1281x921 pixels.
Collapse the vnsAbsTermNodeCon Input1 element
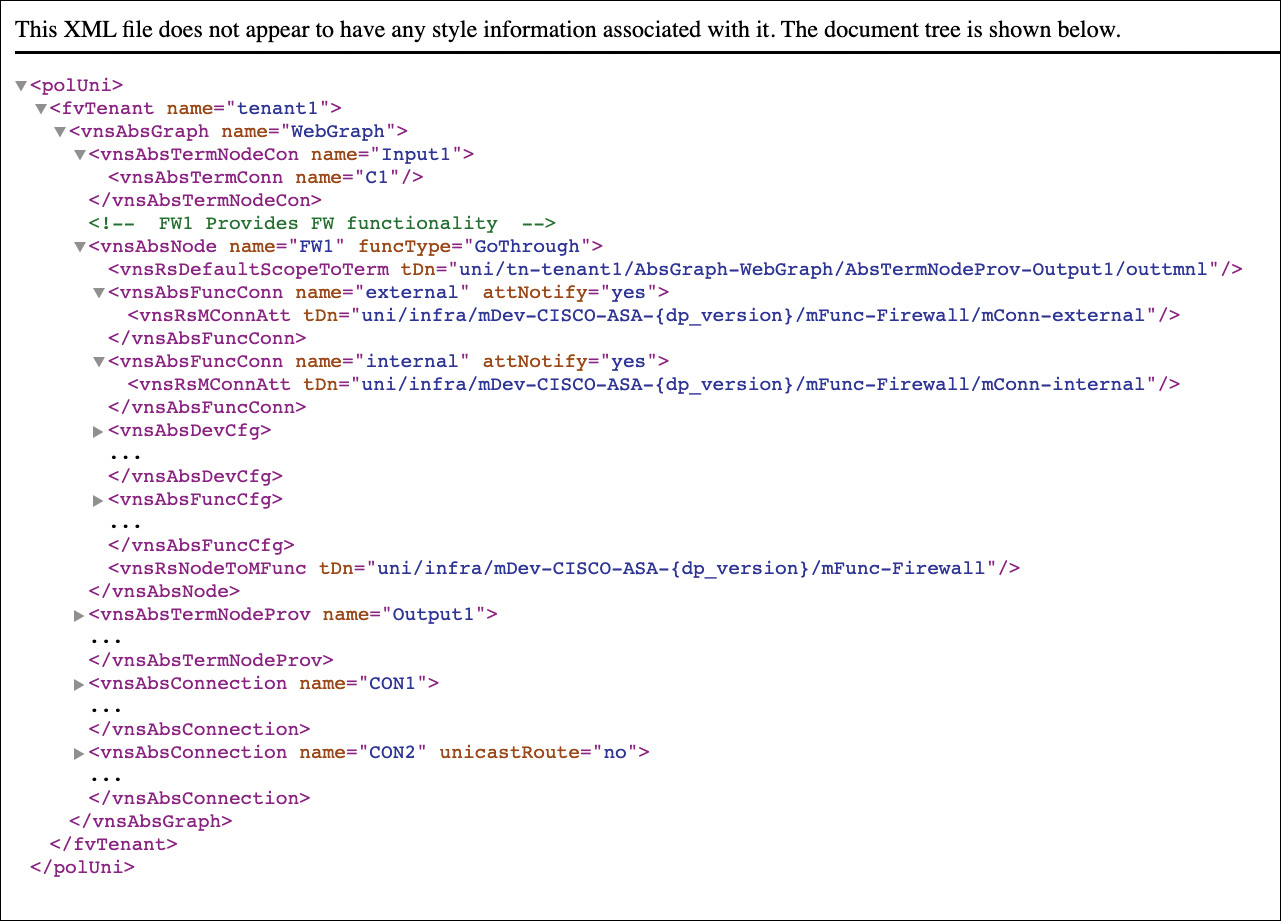(x=80, y=155)
